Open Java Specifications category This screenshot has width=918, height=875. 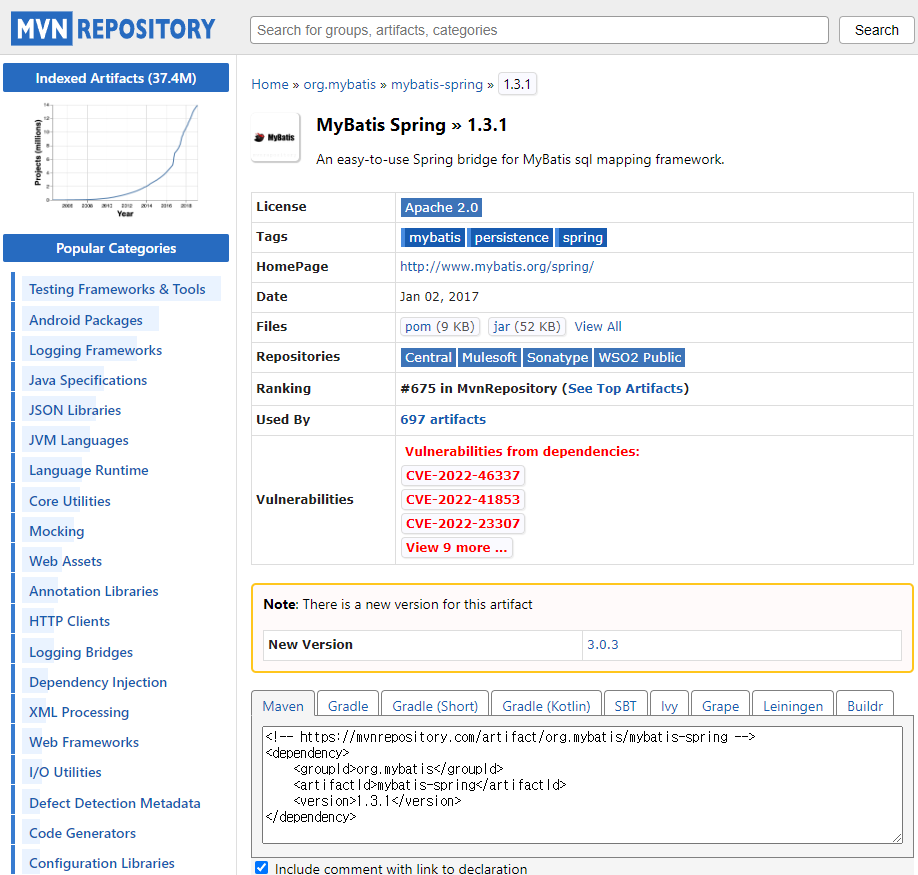point(88,380)
